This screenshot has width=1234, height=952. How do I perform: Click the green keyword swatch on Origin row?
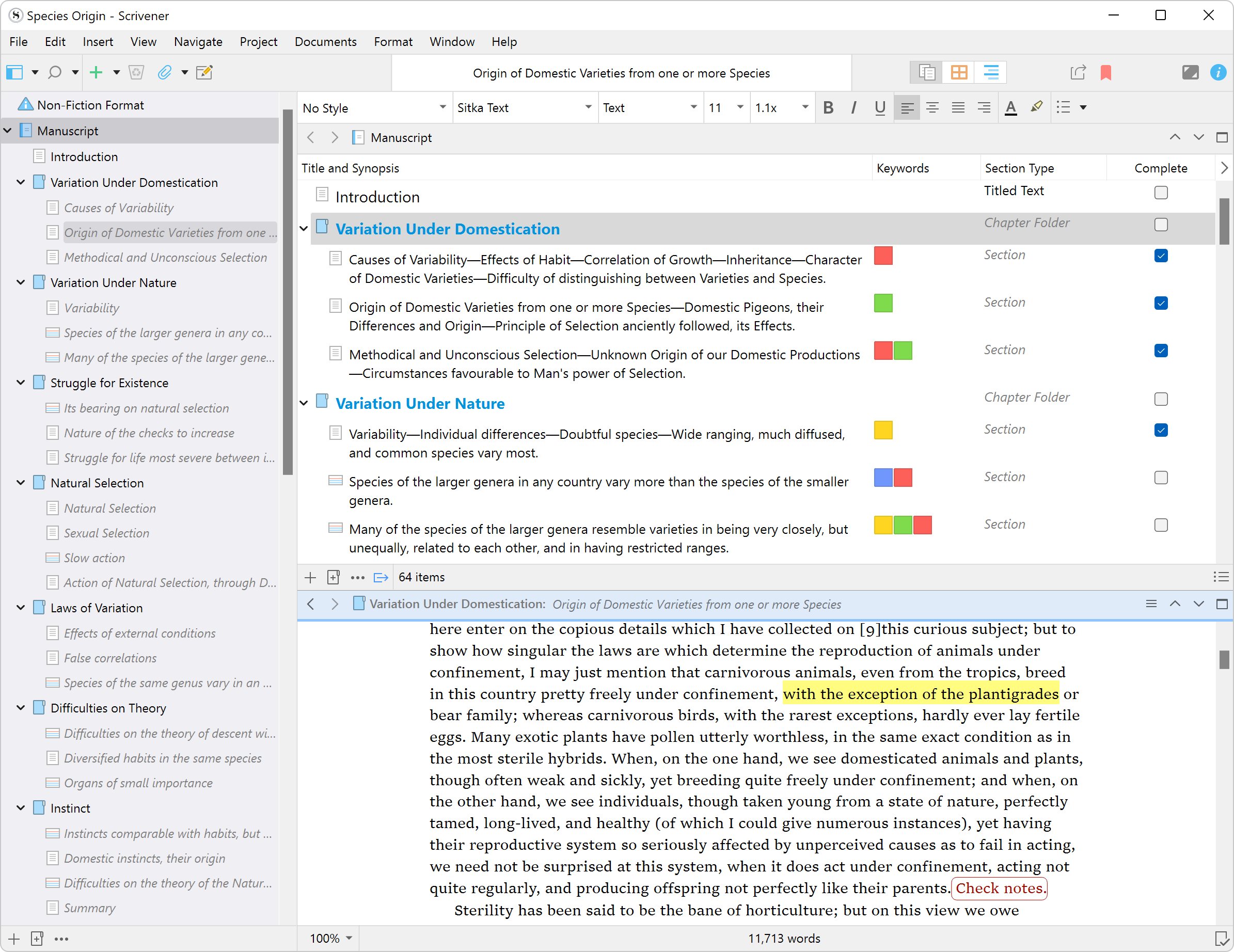[883, 304]
